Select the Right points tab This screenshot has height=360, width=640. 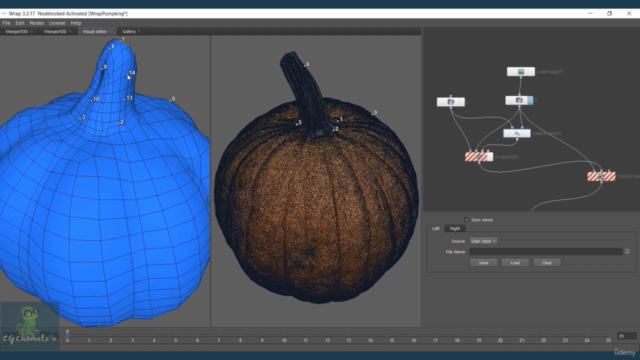pos(455,229)
